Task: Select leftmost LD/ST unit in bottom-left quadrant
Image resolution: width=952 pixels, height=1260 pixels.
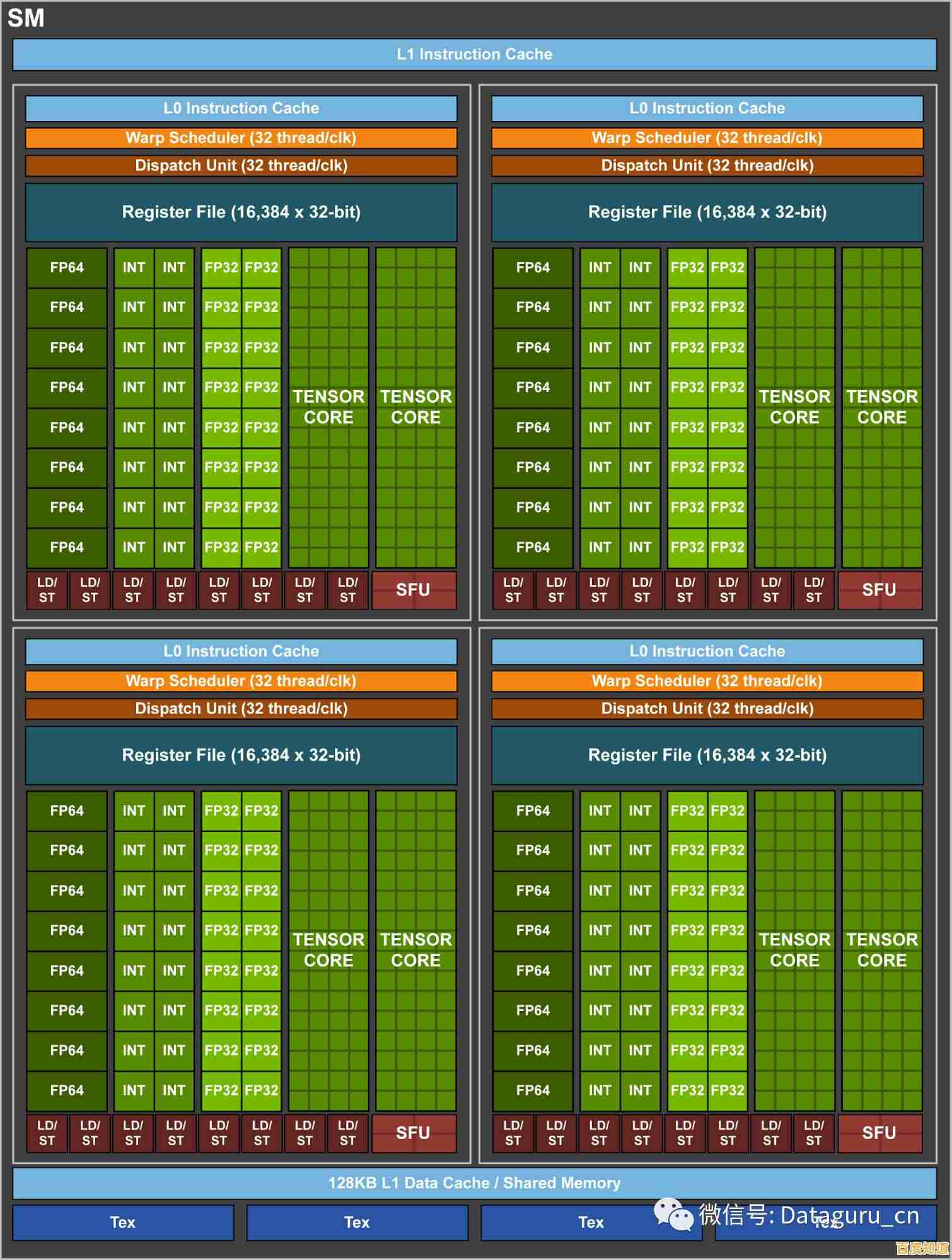Action: [x=47, y=1133]
